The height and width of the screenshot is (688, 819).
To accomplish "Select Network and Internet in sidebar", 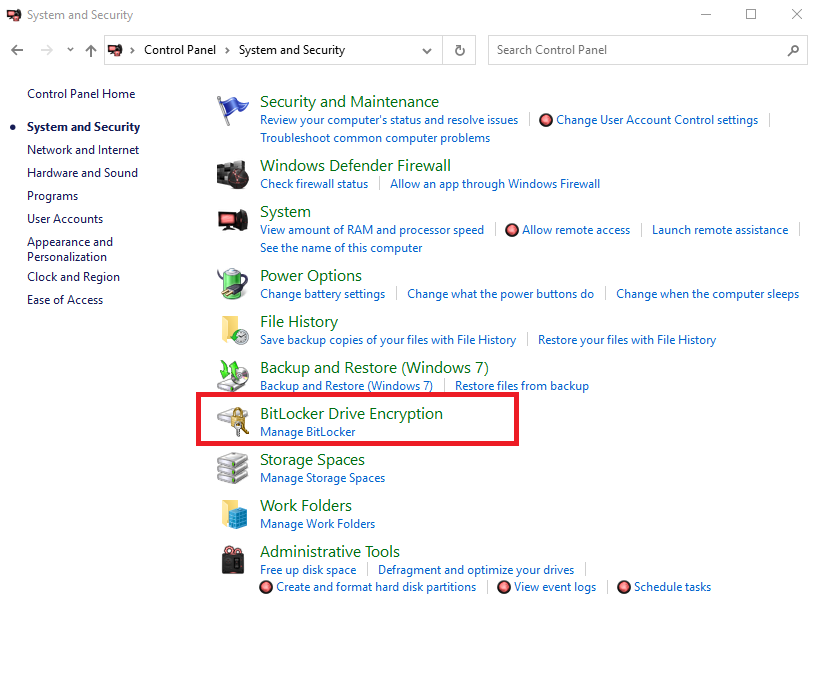I will click(83, 150).
